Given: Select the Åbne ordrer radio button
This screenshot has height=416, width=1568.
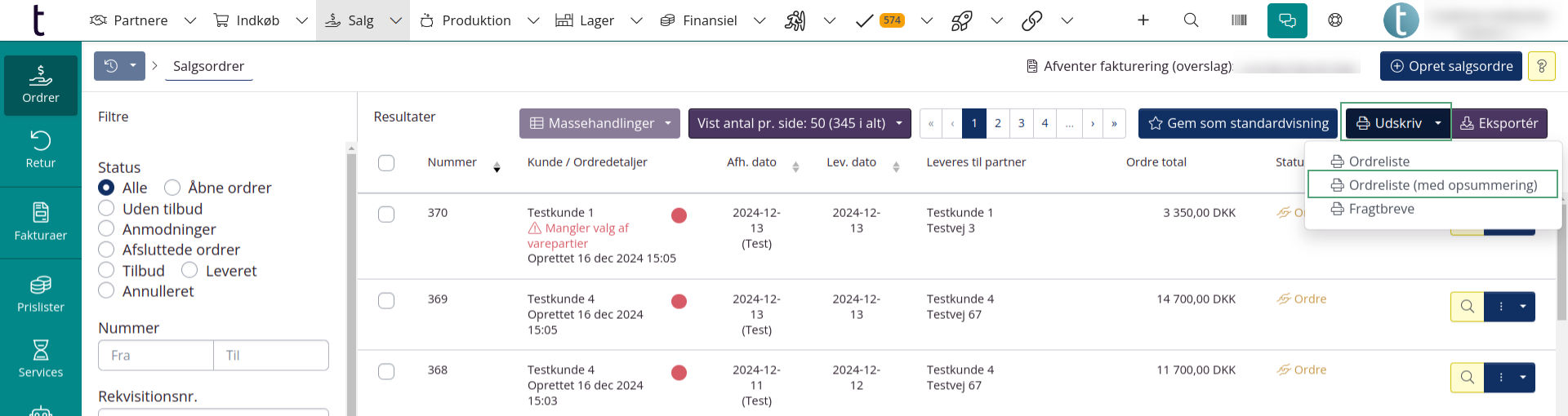Looking at the screenshot, I should coord(172,188).
